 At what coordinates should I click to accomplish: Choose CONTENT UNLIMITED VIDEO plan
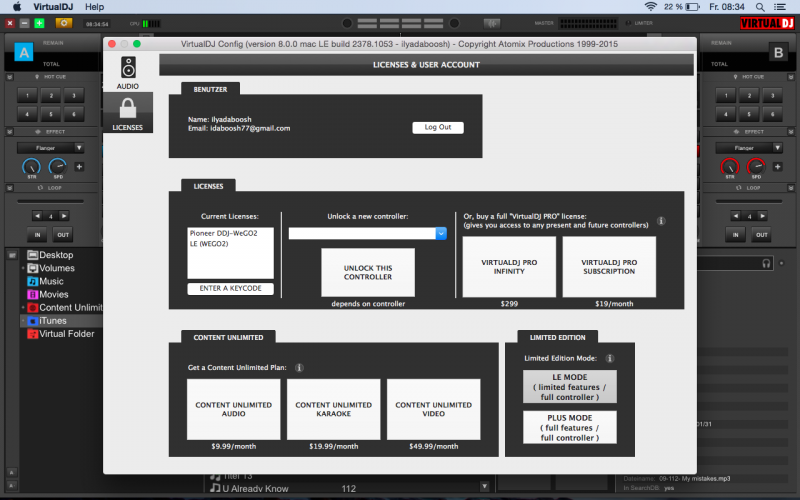click(433, 409)
